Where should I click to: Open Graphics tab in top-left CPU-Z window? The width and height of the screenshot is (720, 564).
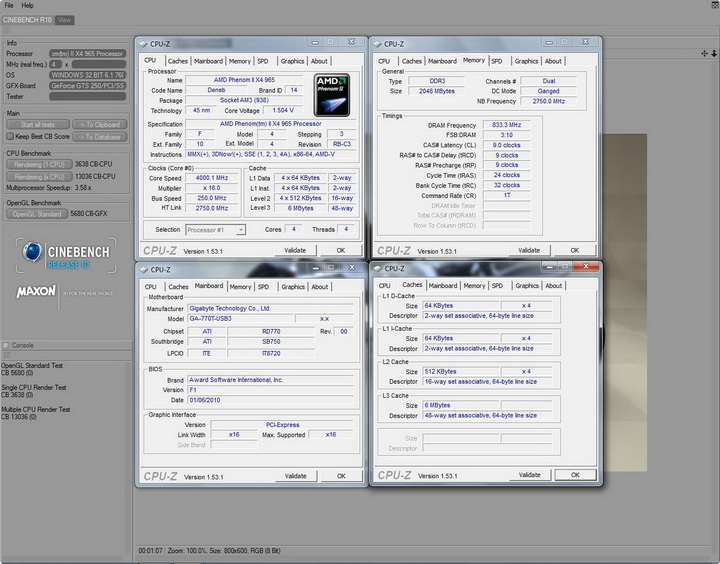292,61
